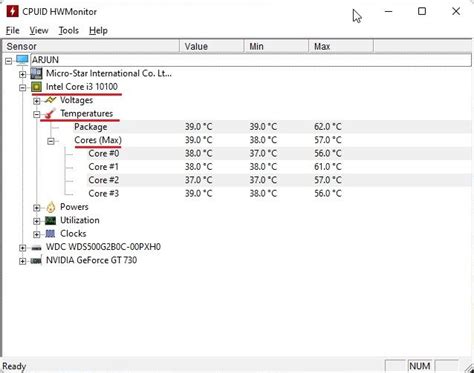474x373 pixels.
Task: Select NVIDIA GeForce GT 730 label
Action: [91, 260]
